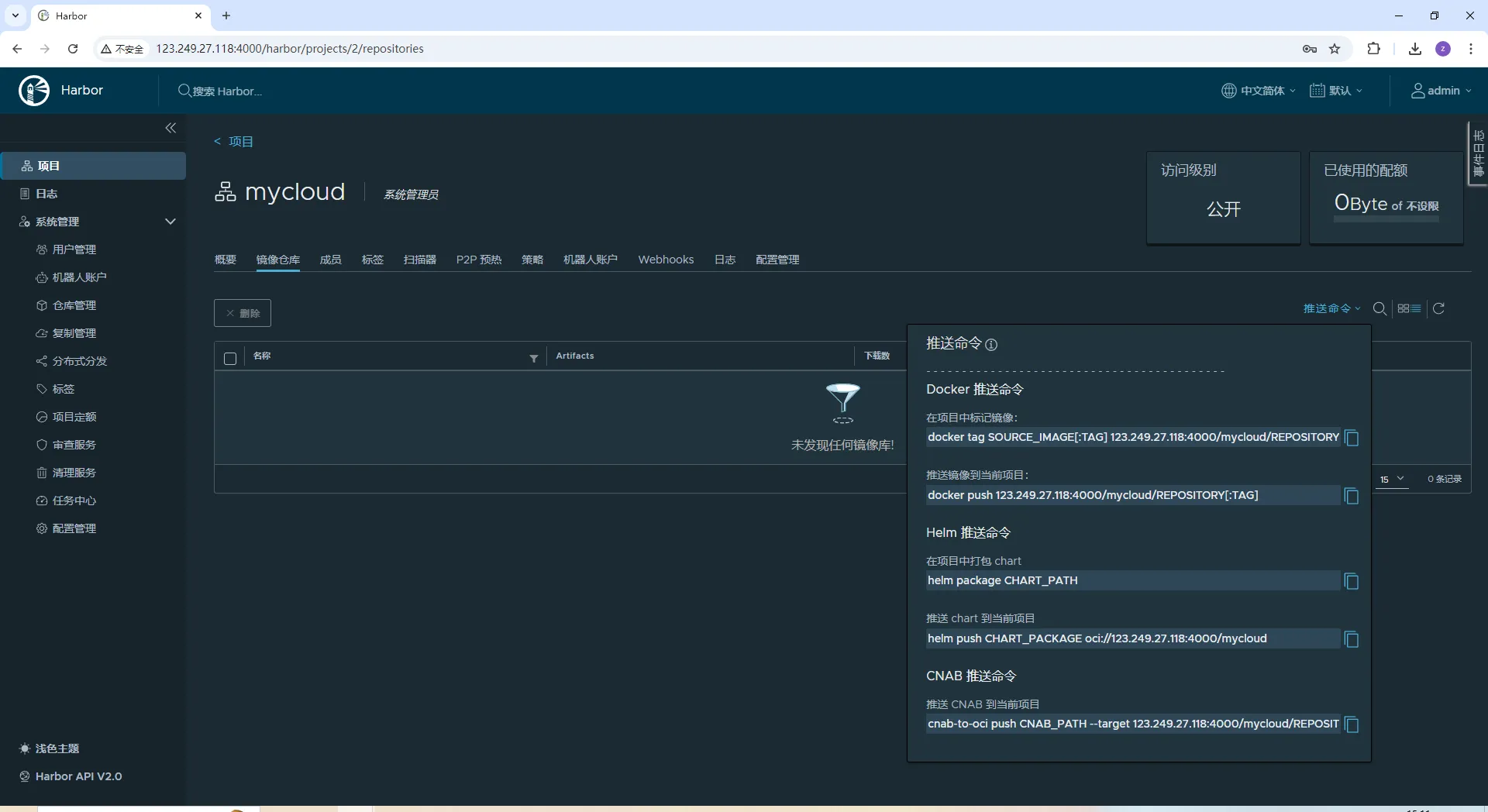Switch to 浅色主题 light theme
This screenshot has height=812, width=1488.
(50, 748)
